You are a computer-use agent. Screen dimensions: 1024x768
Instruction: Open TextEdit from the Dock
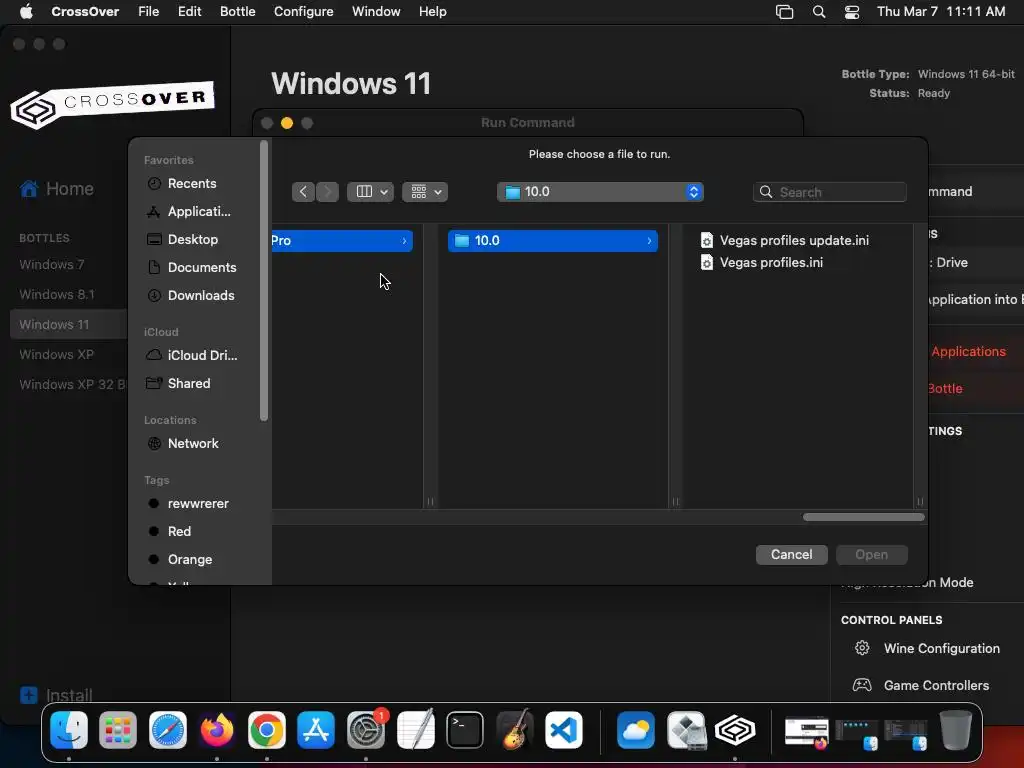click(x=415, y=730)
